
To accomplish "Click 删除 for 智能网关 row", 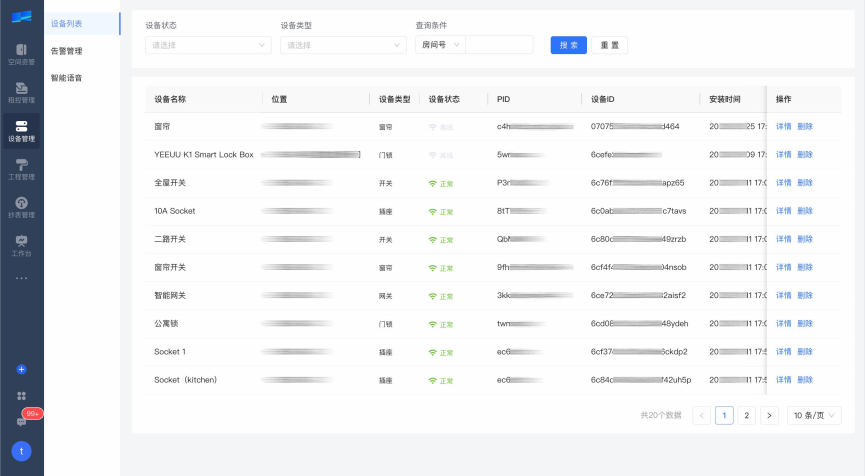I will pyautogui.click(x=805, y=295).
